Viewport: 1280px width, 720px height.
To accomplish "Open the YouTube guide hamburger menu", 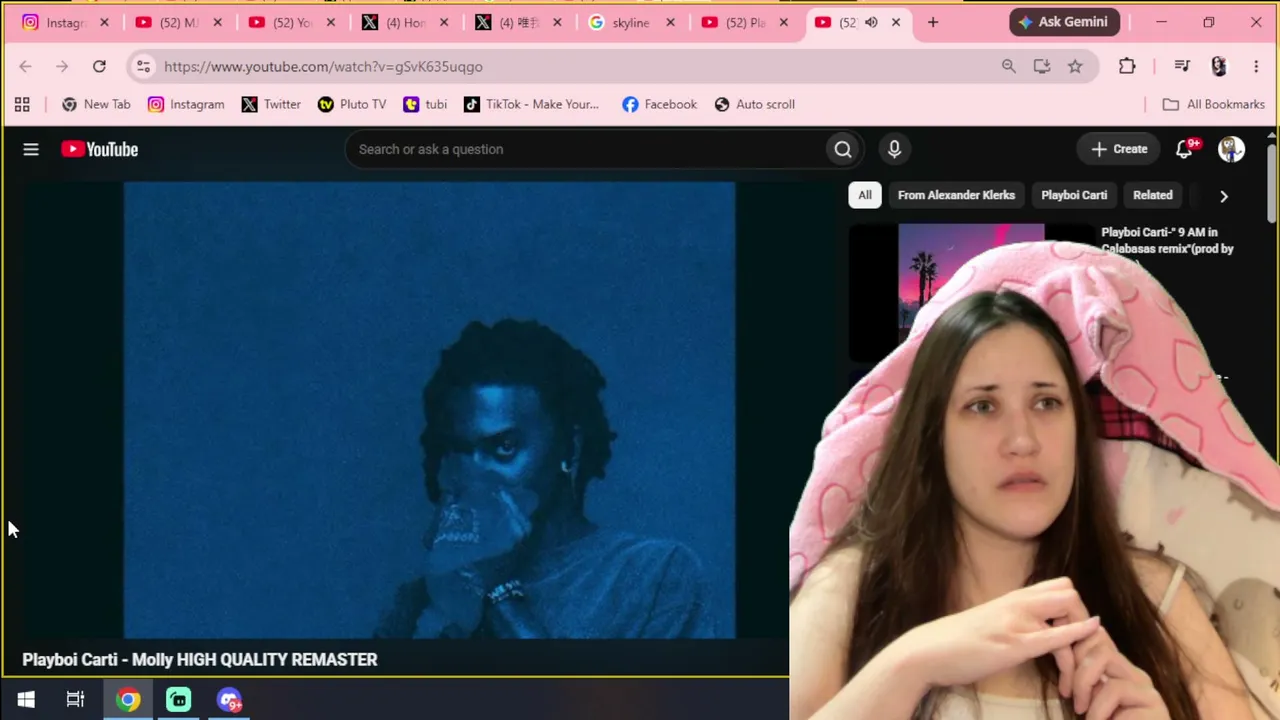I will pos(31,149).
